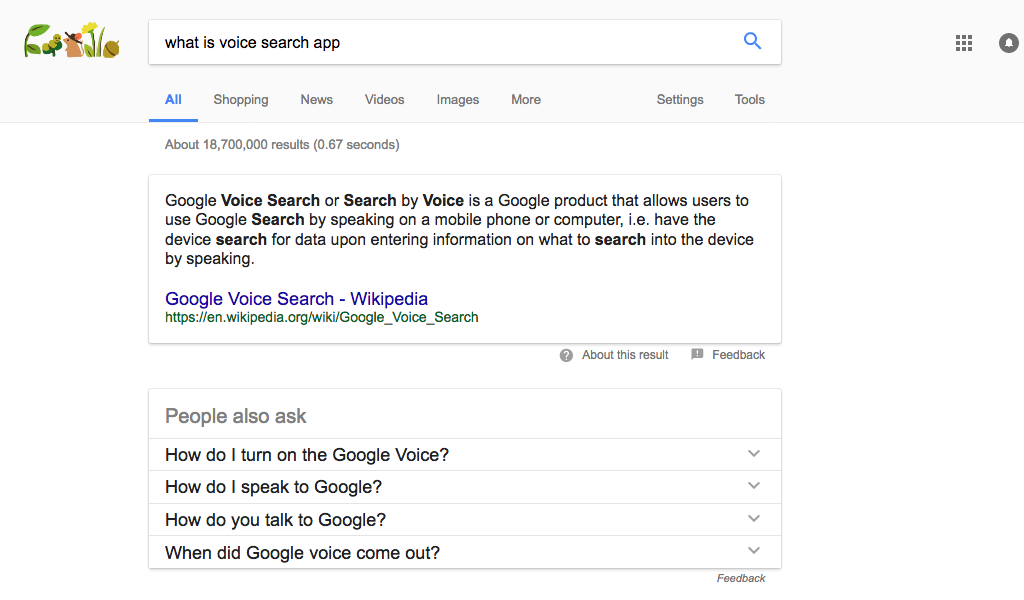The image size is (1024, 600).
Task: Click the 'People also ask' heading
Action: click(236, 417)
